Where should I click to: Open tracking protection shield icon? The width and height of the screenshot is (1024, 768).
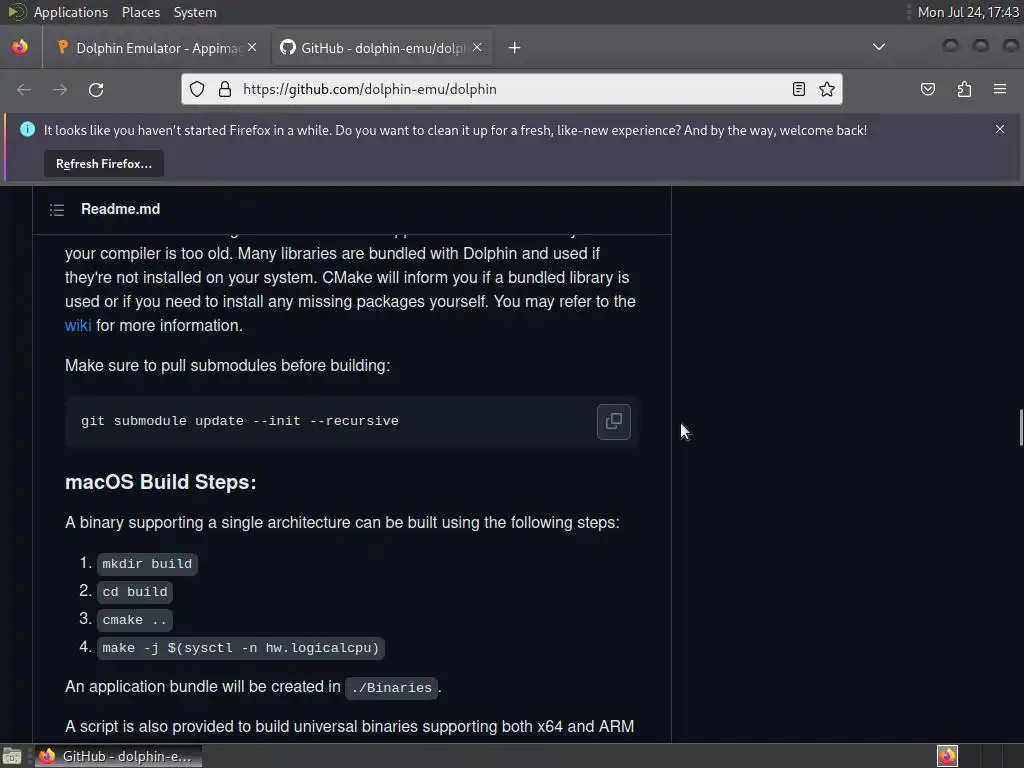pos(197,89)
